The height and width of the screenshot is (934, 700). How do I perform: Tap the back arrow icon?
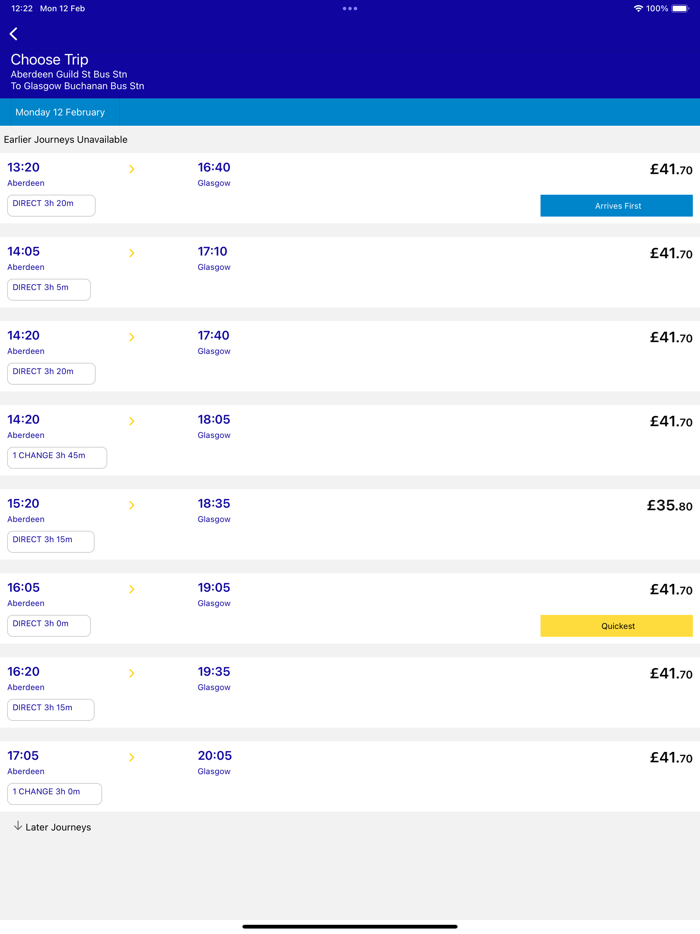tap(14, 34)
